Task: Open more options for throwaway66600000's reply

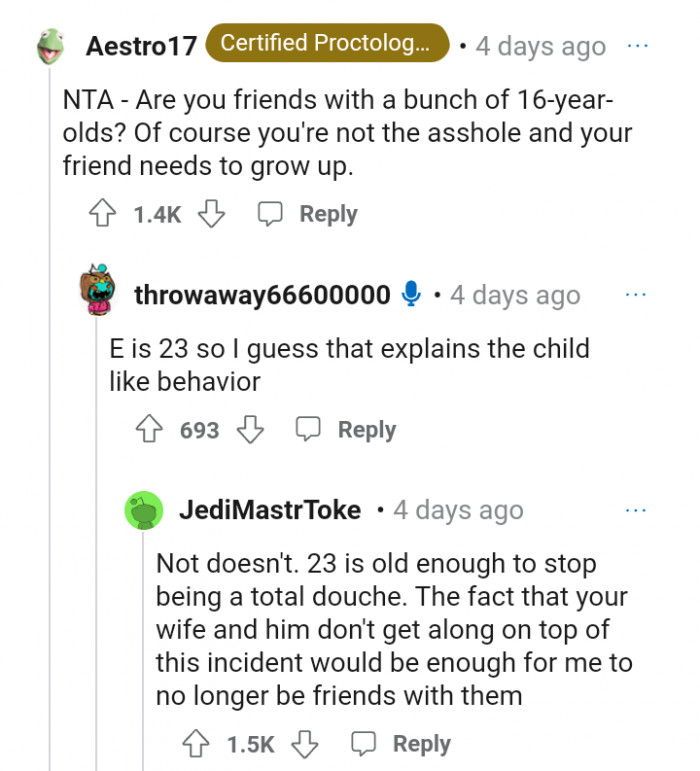Action: [636, 295]
